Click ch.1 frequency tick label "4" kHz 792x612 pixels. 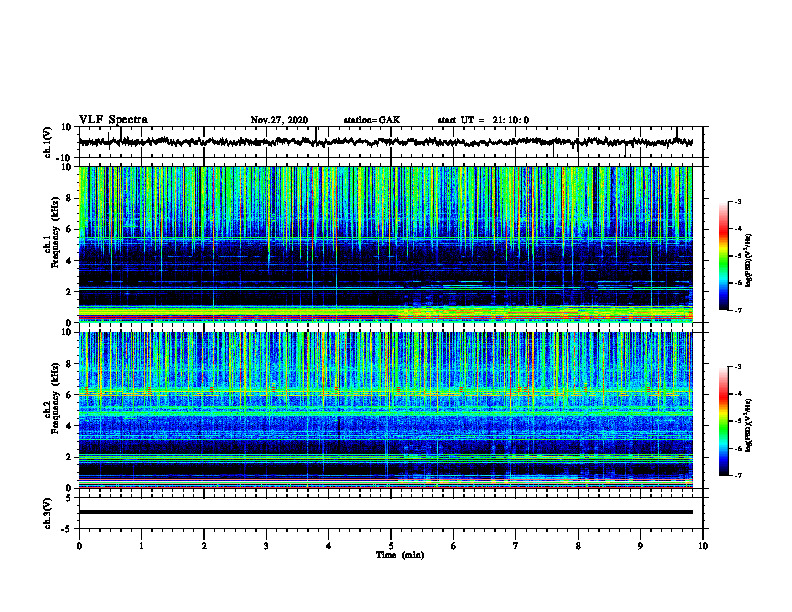[x=69, y=261]
